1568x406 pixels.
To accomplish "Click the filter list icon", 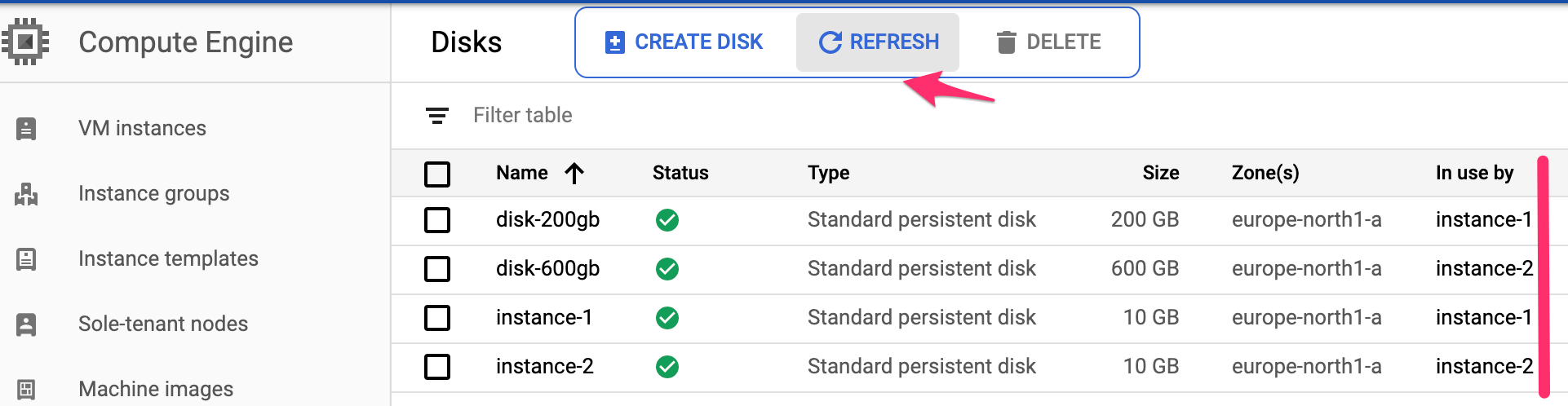I will coord(437,116).
